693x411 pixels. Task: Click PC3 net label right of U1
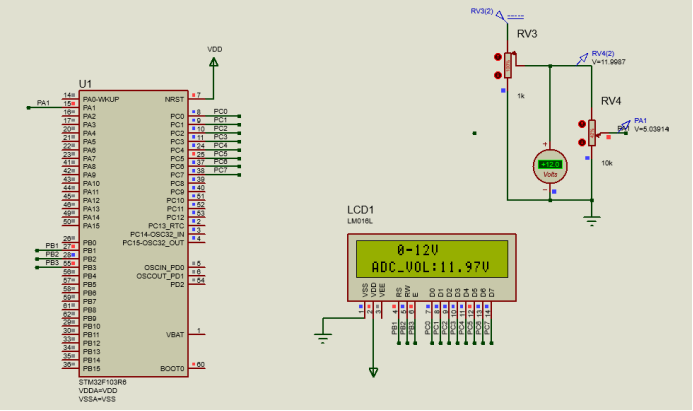(221, 137)
